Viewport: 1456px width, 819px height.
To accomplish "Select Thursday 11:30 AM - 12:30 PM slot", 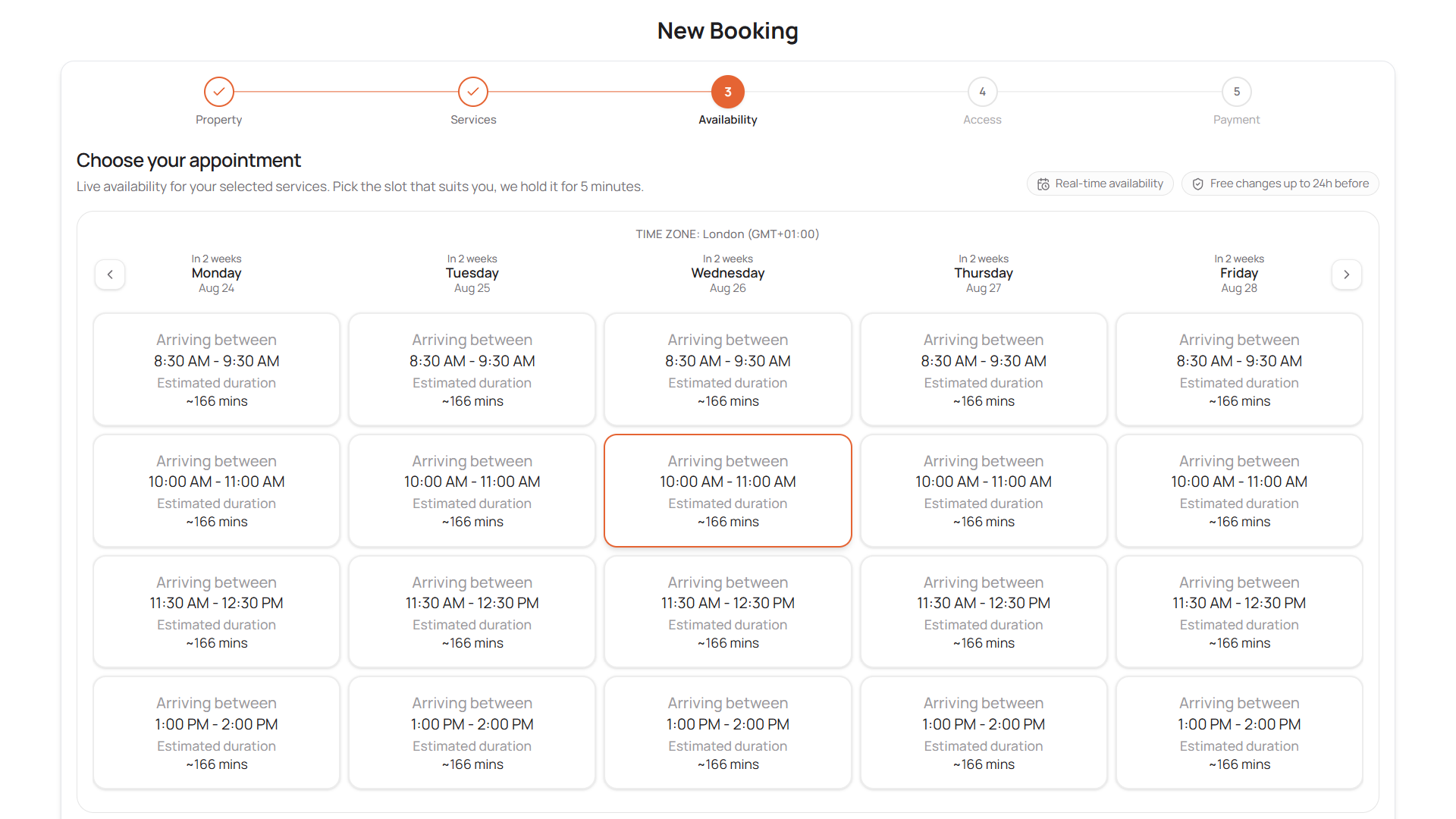I will click(984, 612).
